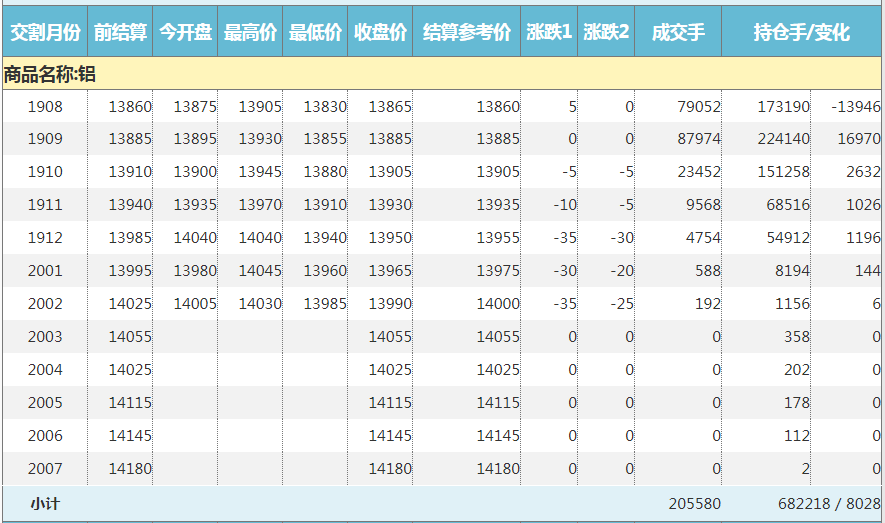This screenshot has height=523, width=885.
Task: Click delivery month 1912 cell
Action: (45, 238)
